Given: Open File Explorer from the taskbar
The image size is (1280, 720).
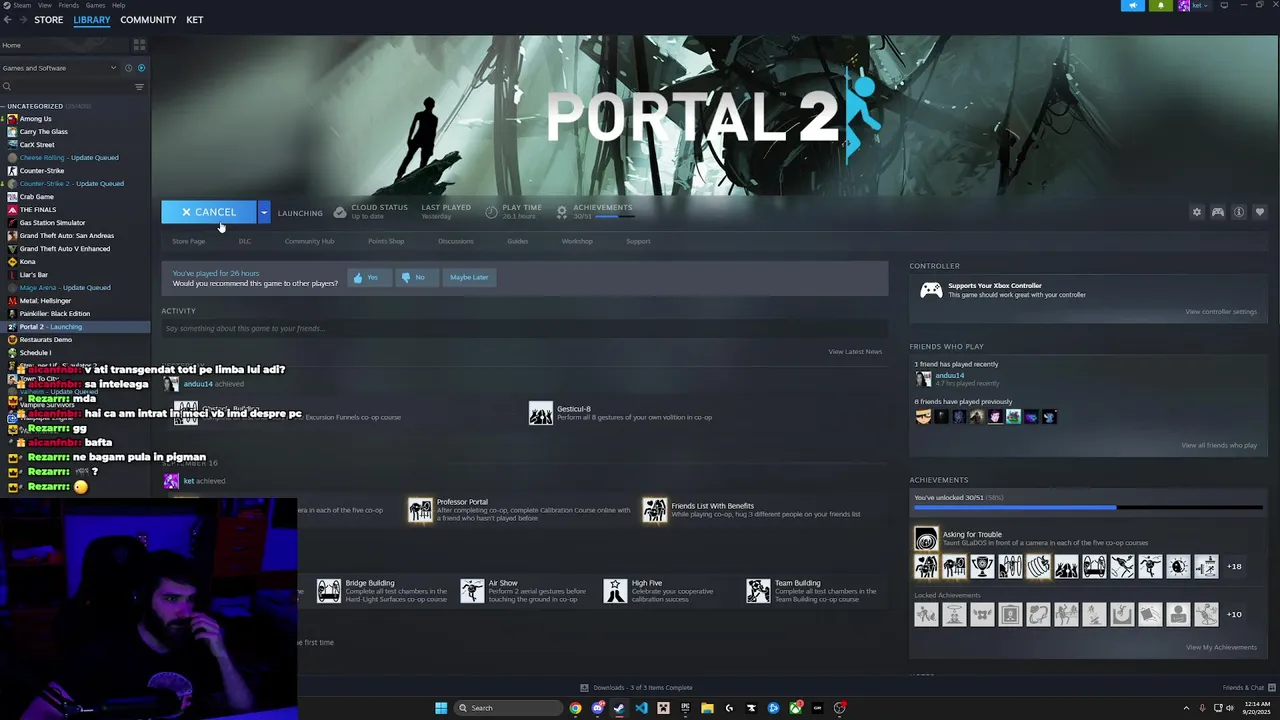Looking at the screenshot, I should [x=707, y=708].
